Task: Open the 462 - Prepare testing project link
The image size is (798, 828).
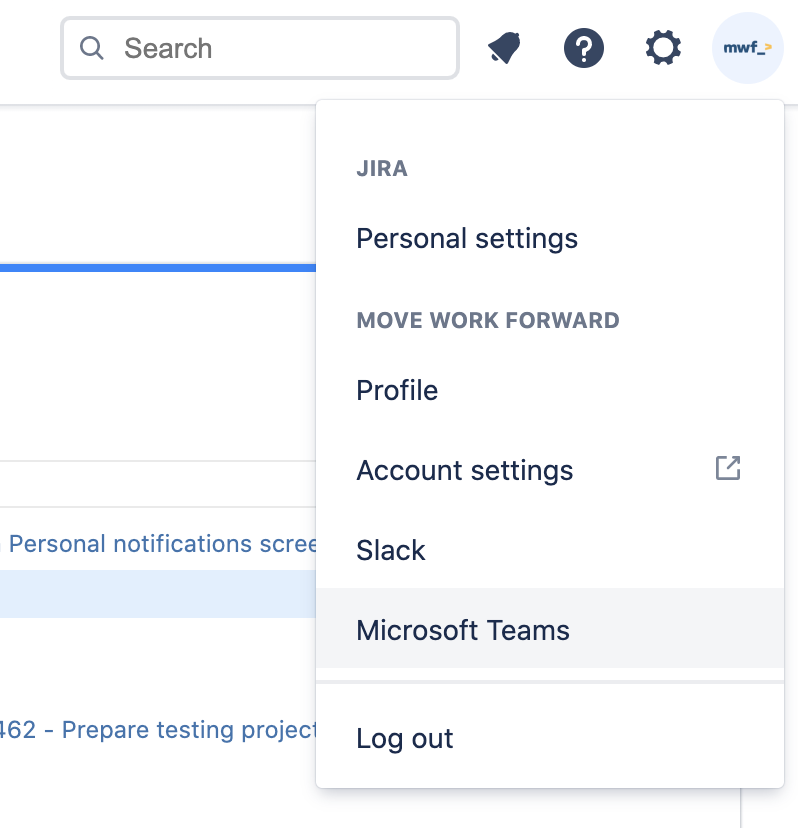Action: click(x=158, y=730)
